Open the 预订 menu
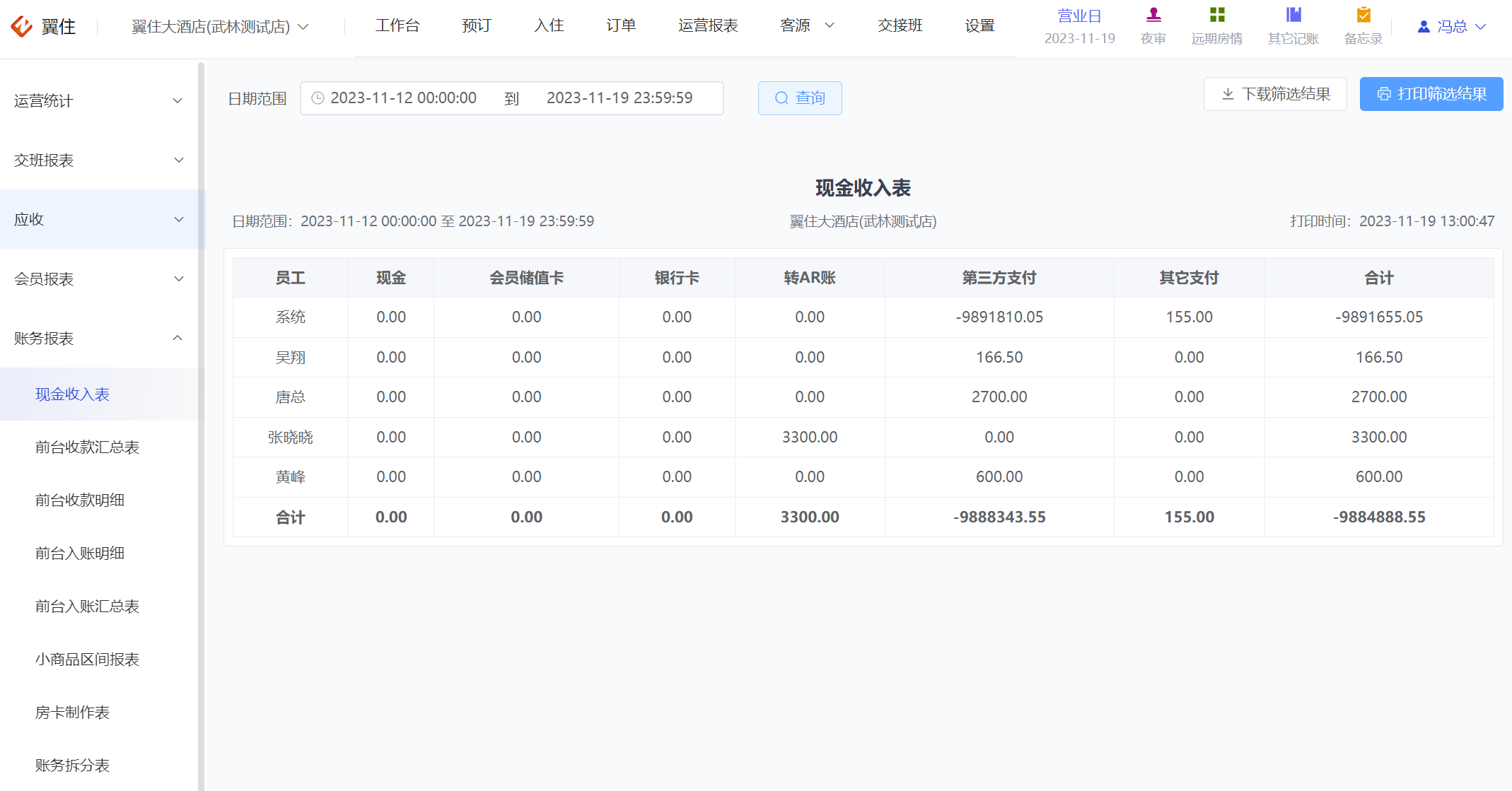Screen dimensions: 1512x791 coord(477,25)
